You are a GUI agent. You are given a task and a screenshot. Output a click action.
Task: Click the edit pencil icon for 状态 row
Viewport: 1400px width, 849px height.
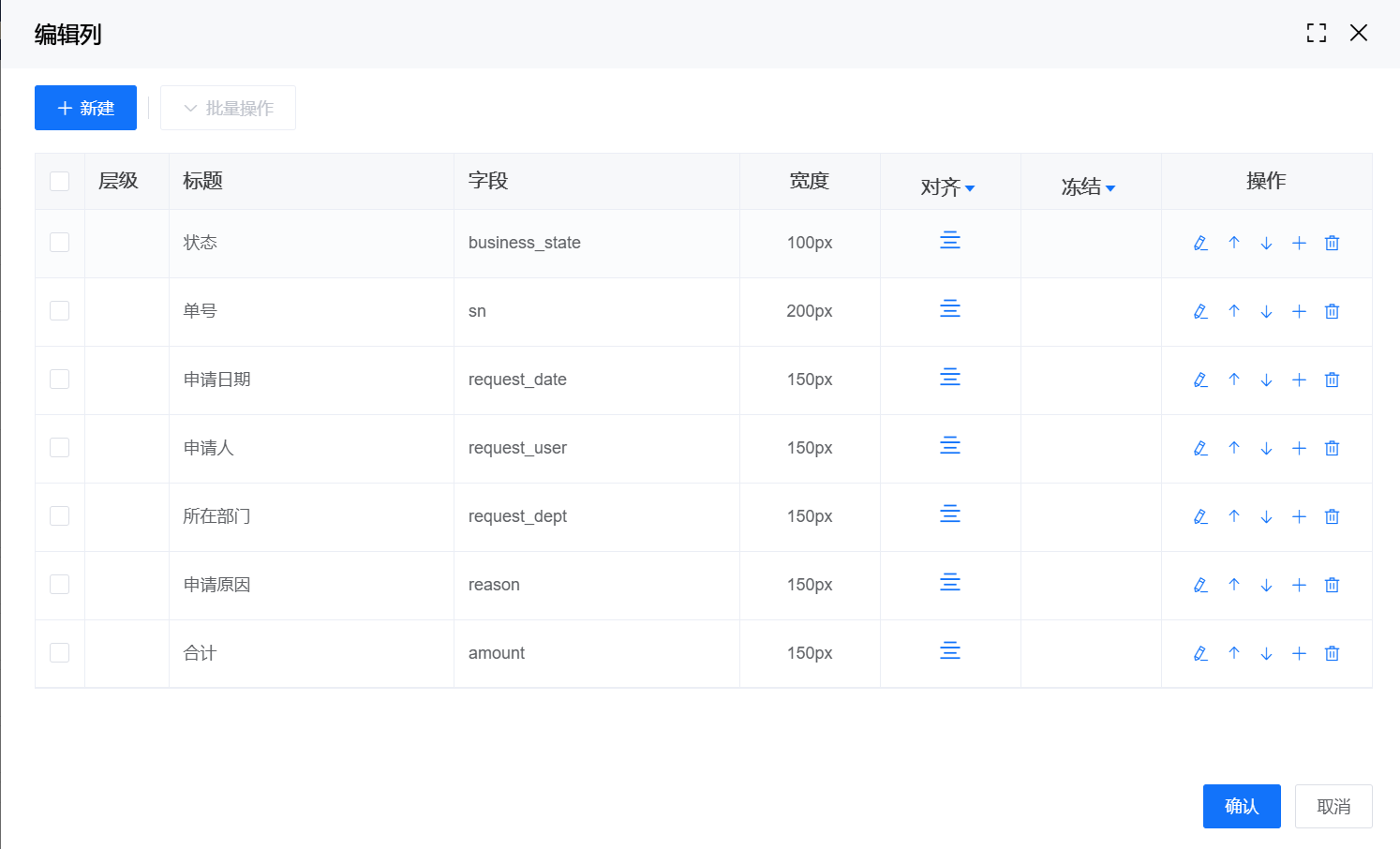coord(1200,244)
